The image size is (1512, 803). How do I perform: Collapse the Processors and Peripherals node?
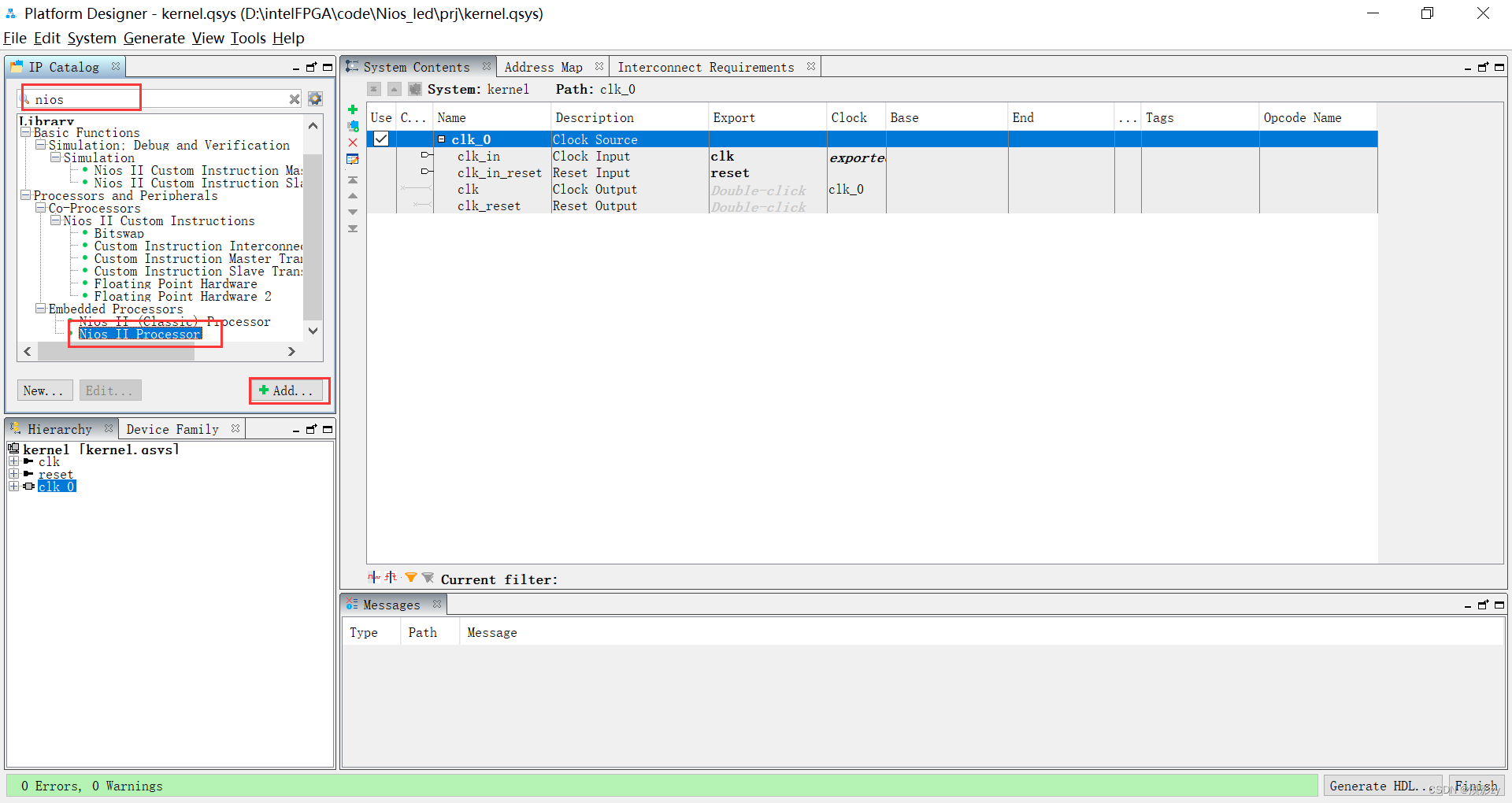(25, 195)
